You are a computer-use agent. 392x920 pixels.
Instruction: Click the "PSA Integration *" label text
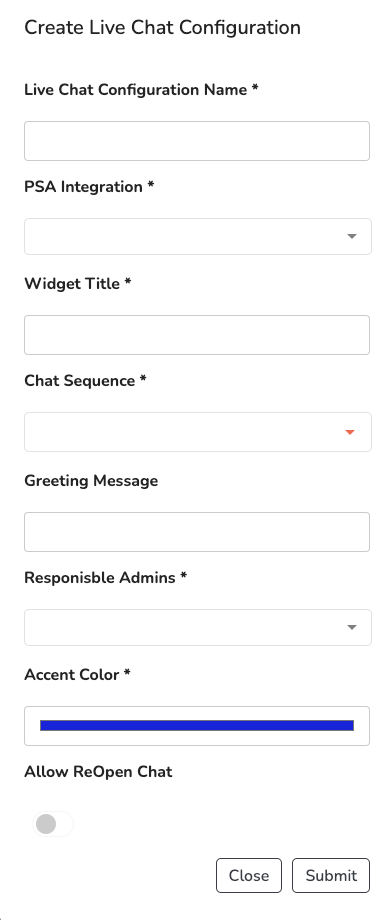pos(89,187)
